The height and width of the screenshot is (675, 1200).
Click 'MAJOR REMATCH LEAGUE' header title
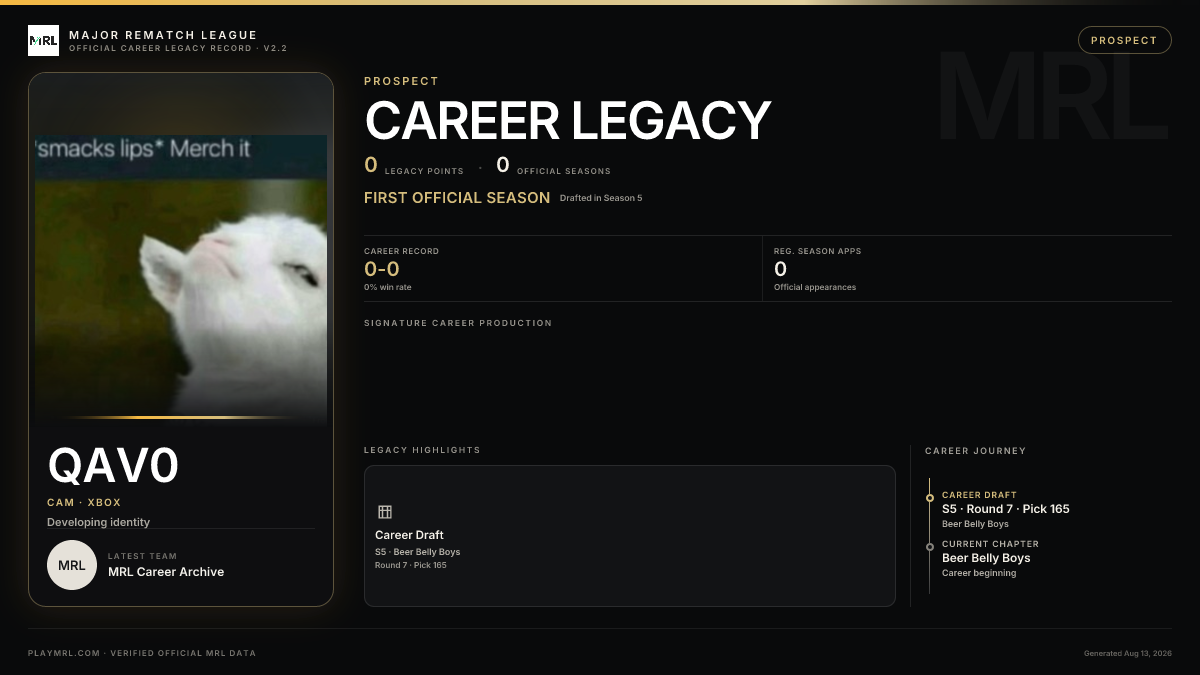[163, 35]
